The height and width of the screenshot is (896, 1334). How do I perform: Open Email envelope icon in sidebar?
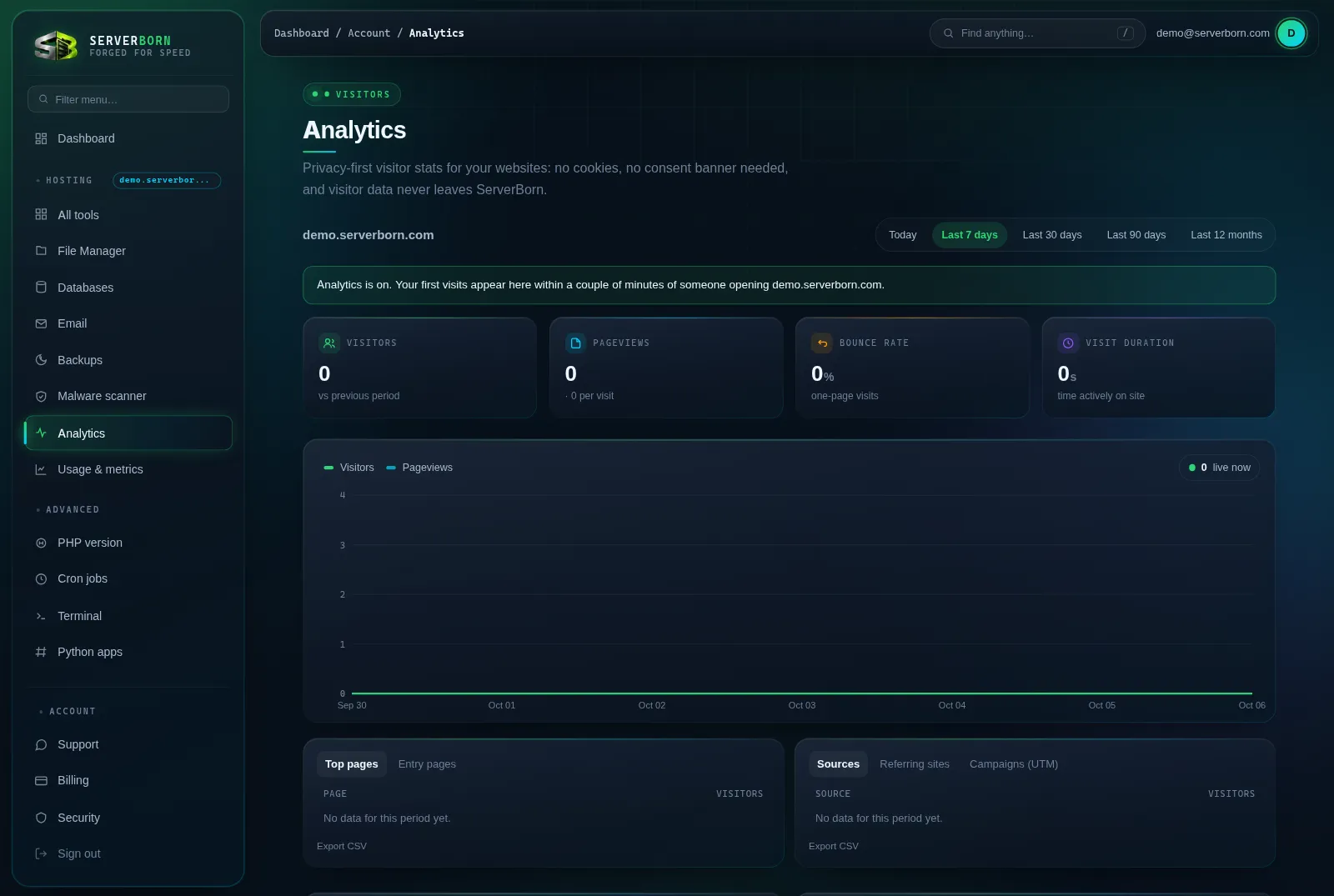click(x=41, y=323)
